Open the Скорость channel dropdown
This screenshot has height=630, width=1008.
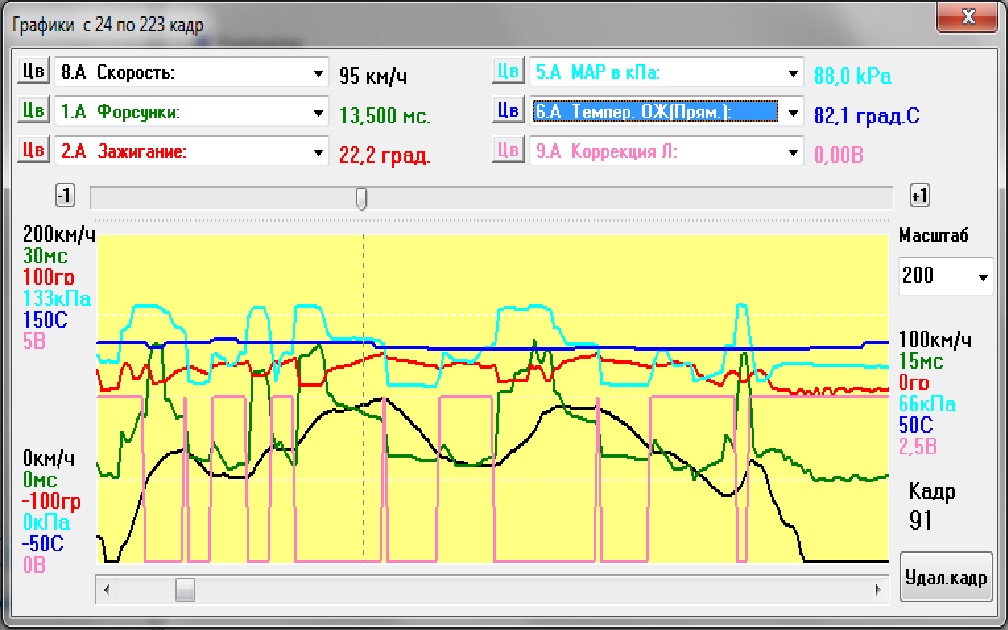coord(318,73)
